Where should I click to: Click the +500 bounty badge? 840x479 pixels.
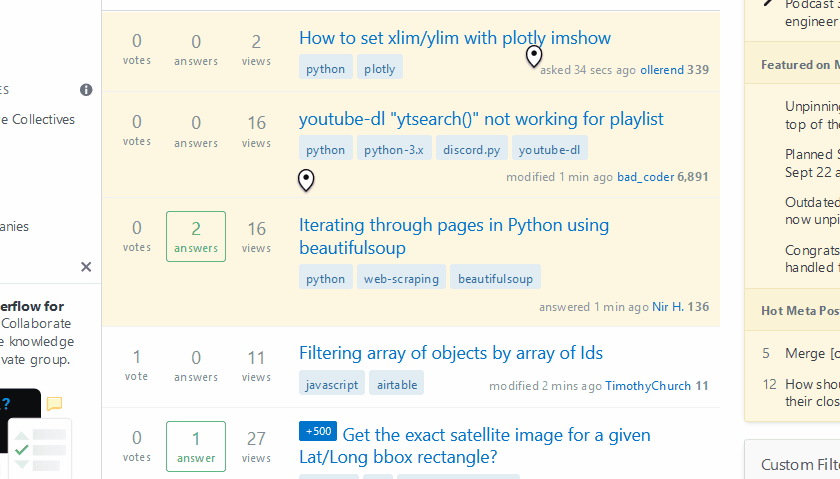pos(317,432)
